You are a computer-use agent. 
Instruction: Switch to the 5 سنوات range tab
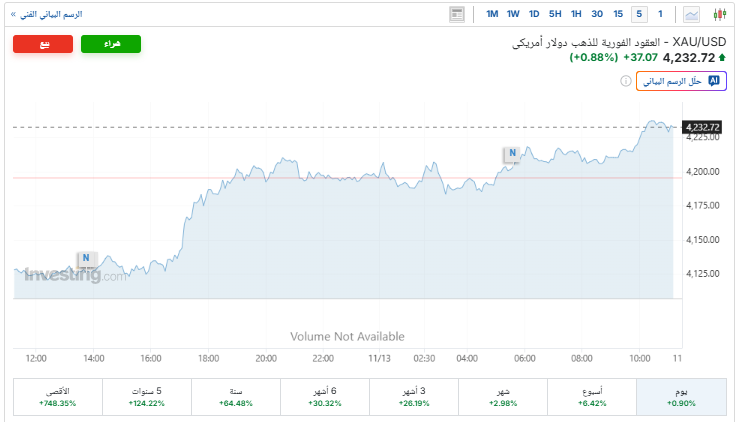[x=147, y=396]
